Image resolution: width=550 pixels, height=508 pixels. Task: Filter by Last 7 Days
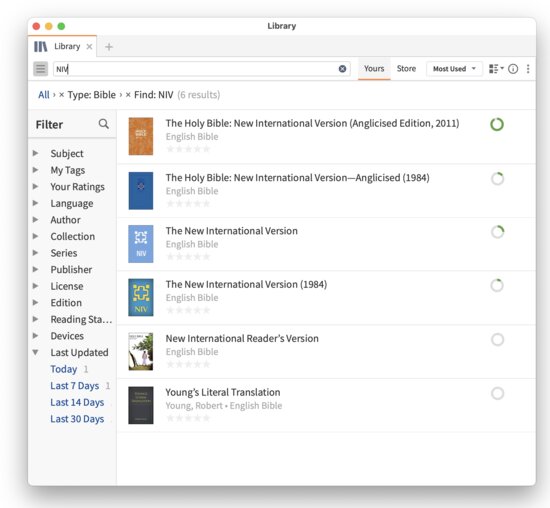(x=75, y=386)
